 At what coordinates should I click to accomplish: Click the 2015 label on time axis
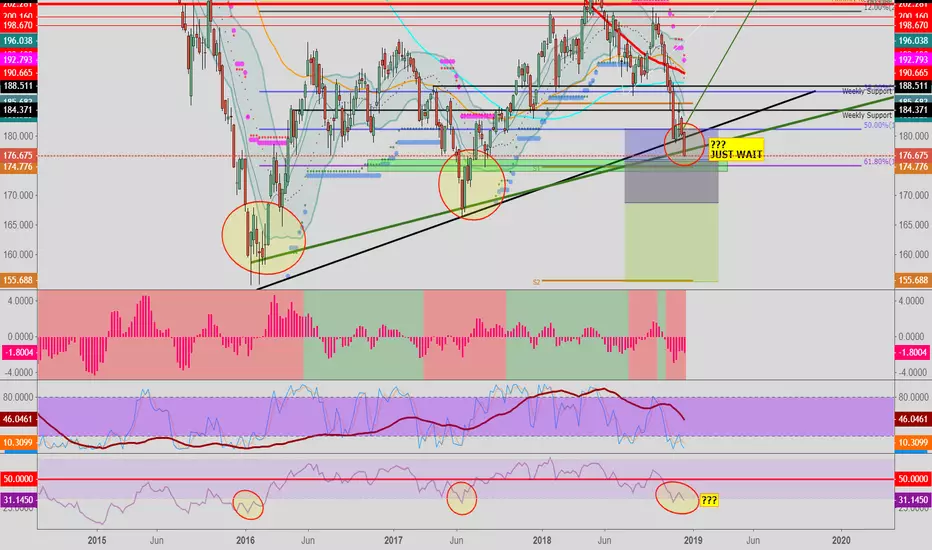pos(97,540)
